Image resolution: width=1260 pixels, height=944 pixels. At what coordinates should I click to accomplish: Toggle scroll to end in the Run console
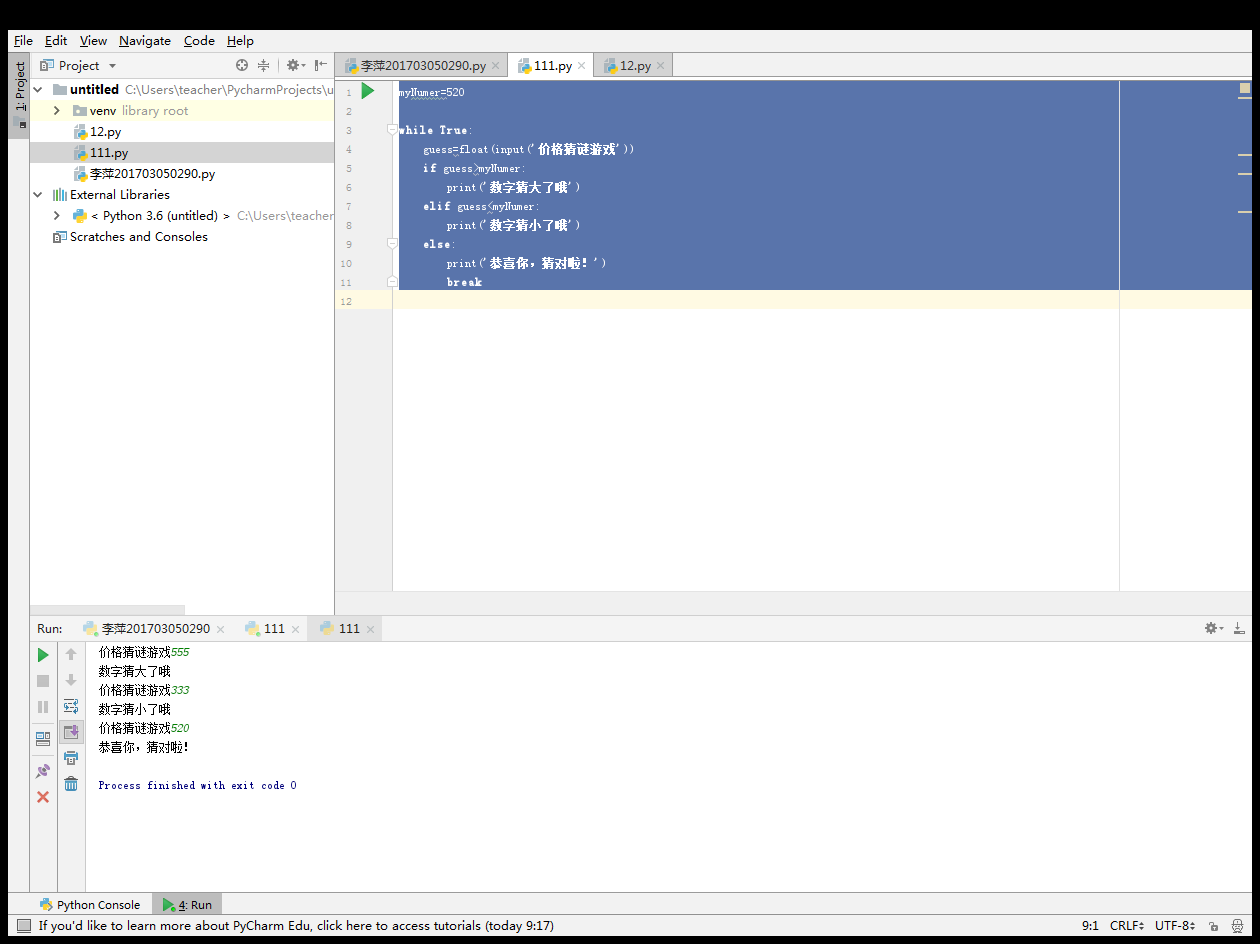(71, 732)
